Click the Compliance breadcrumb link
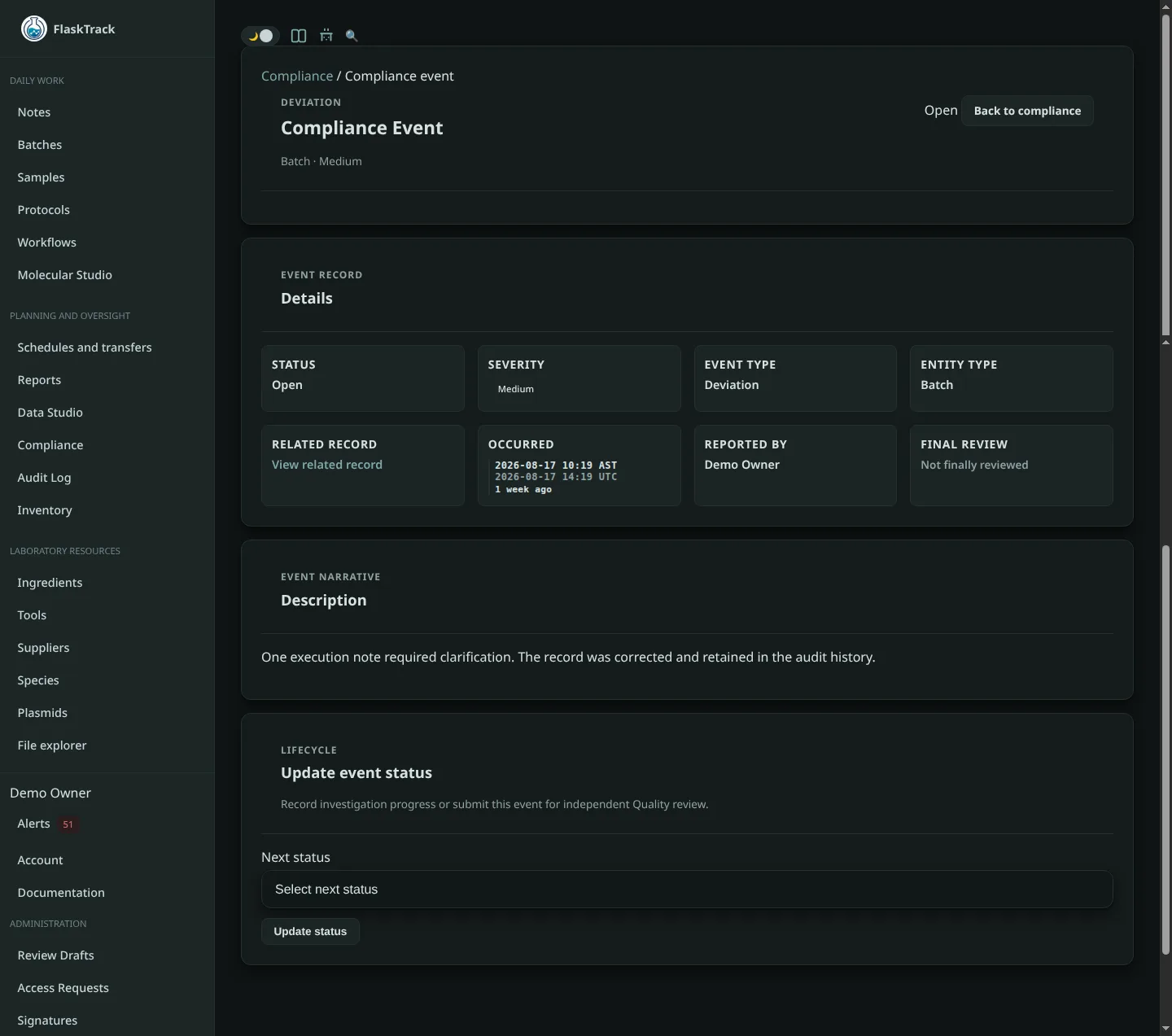Screen dimensions: 1172x1036 pyautogui.click(x=297, y=76)
